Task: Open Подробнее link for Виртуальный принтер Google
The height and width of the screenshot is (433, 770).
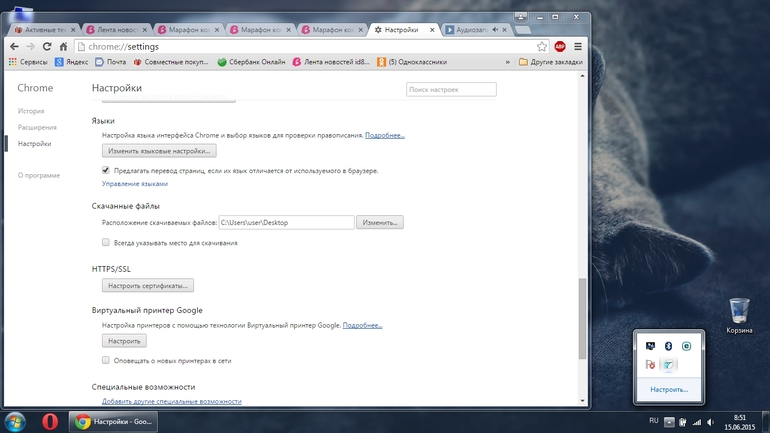Action: pyautogui.click(x=362, y=325)
